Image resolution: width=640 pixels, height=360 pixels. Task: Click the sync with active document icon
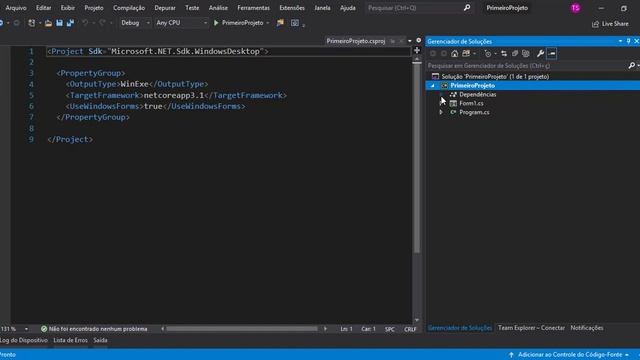click(504, 53)
